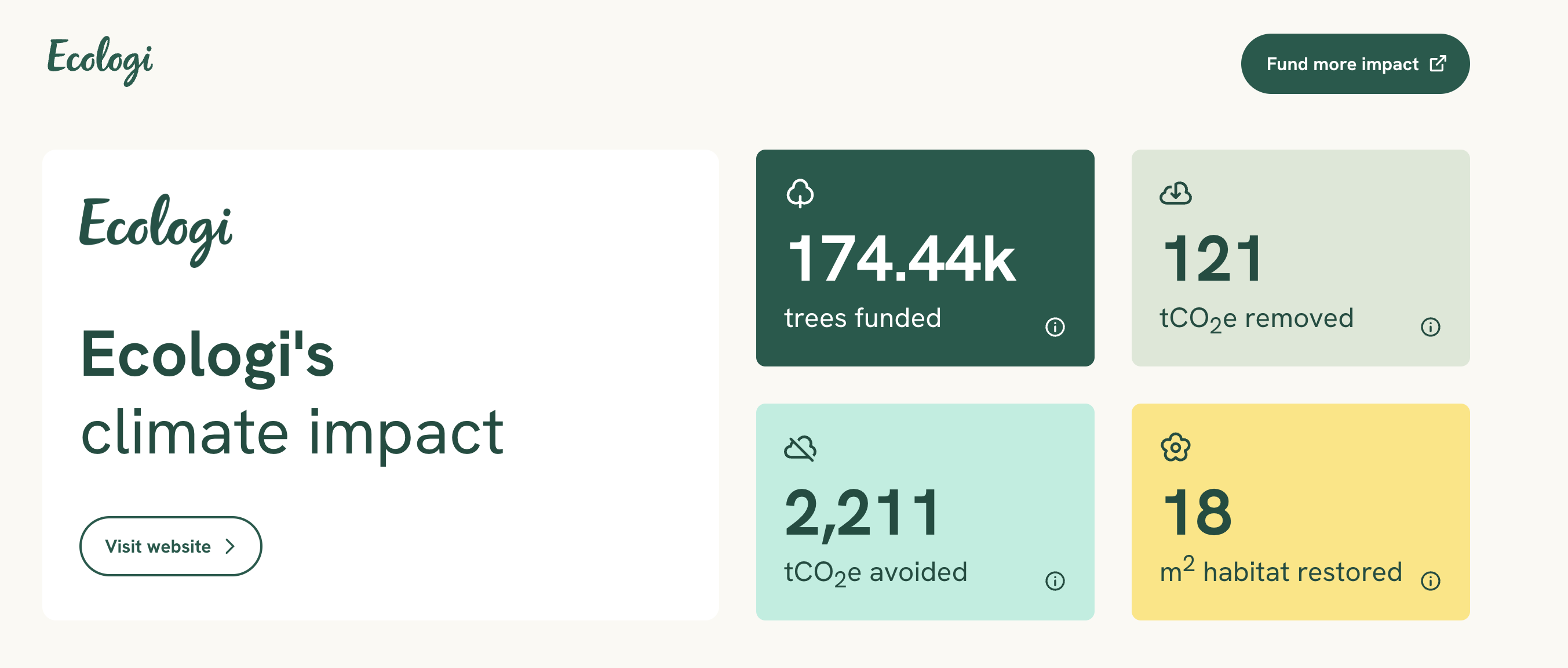The height and width of the screenshot is (668, 1568).
Task: Open the external link icon in Fund more impact
Action: [1438, 64]
